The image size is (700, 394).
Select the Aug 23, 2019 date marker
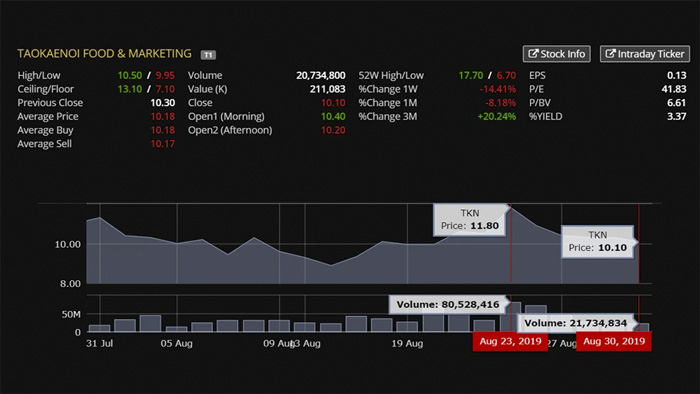point(510,341)
